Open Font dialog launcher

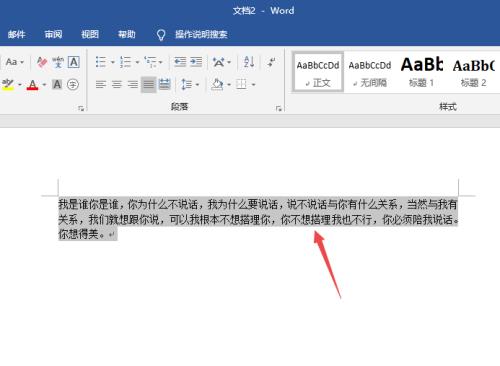point(81,108)
